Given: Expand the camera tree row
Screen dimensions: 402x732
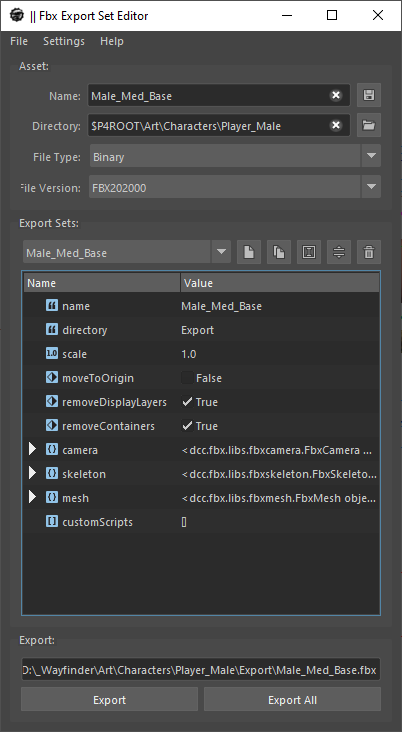Looking at the screenshot, I should click(x=32, y=450).
